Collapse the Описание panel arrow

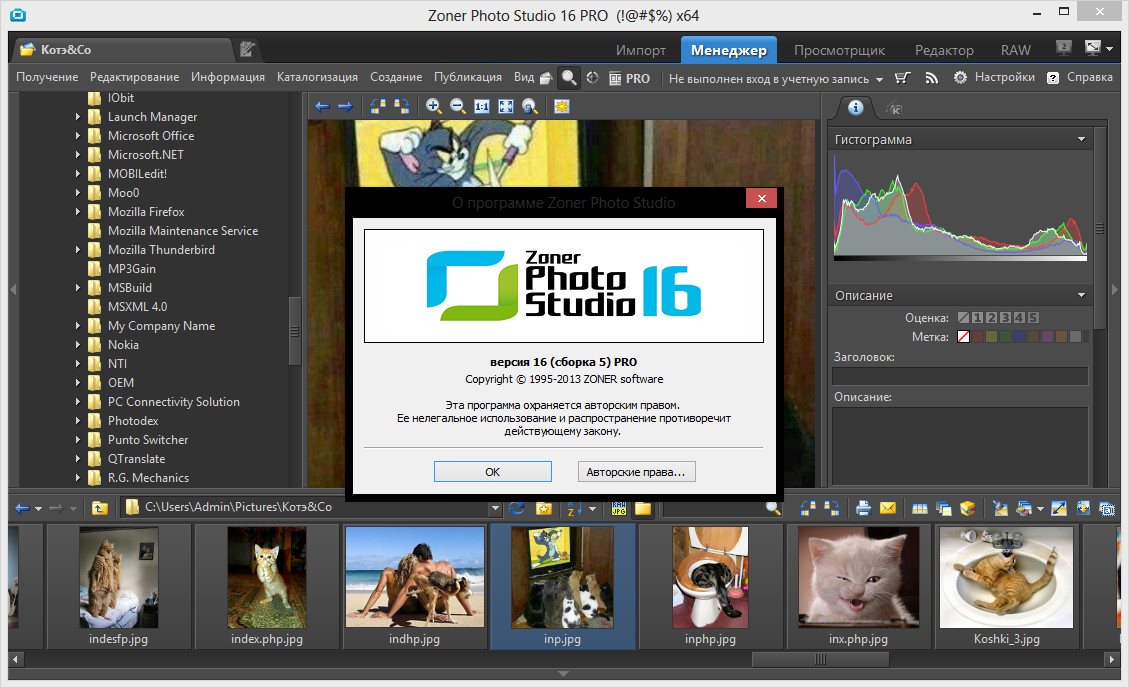(x=1081, y=295)
